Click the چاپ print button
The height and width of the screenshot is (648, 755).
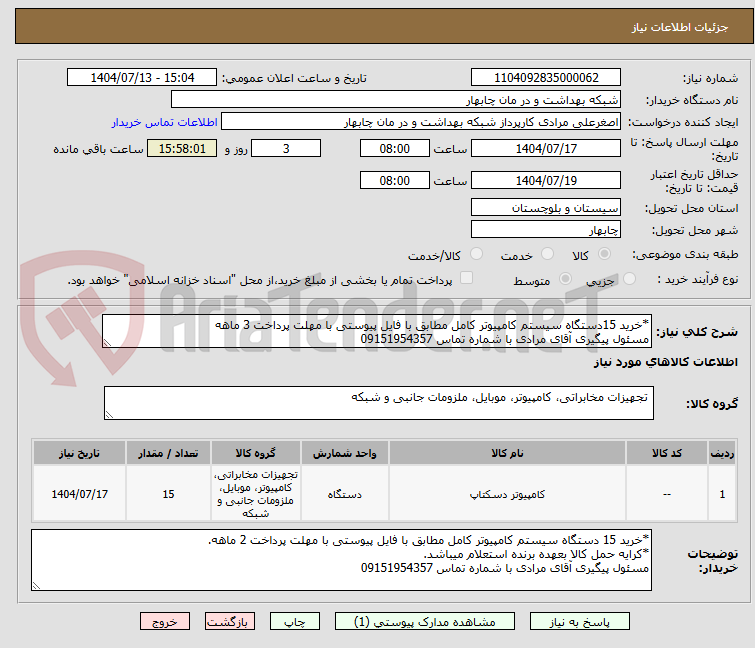pyautogui.click(x=295, y=622)
